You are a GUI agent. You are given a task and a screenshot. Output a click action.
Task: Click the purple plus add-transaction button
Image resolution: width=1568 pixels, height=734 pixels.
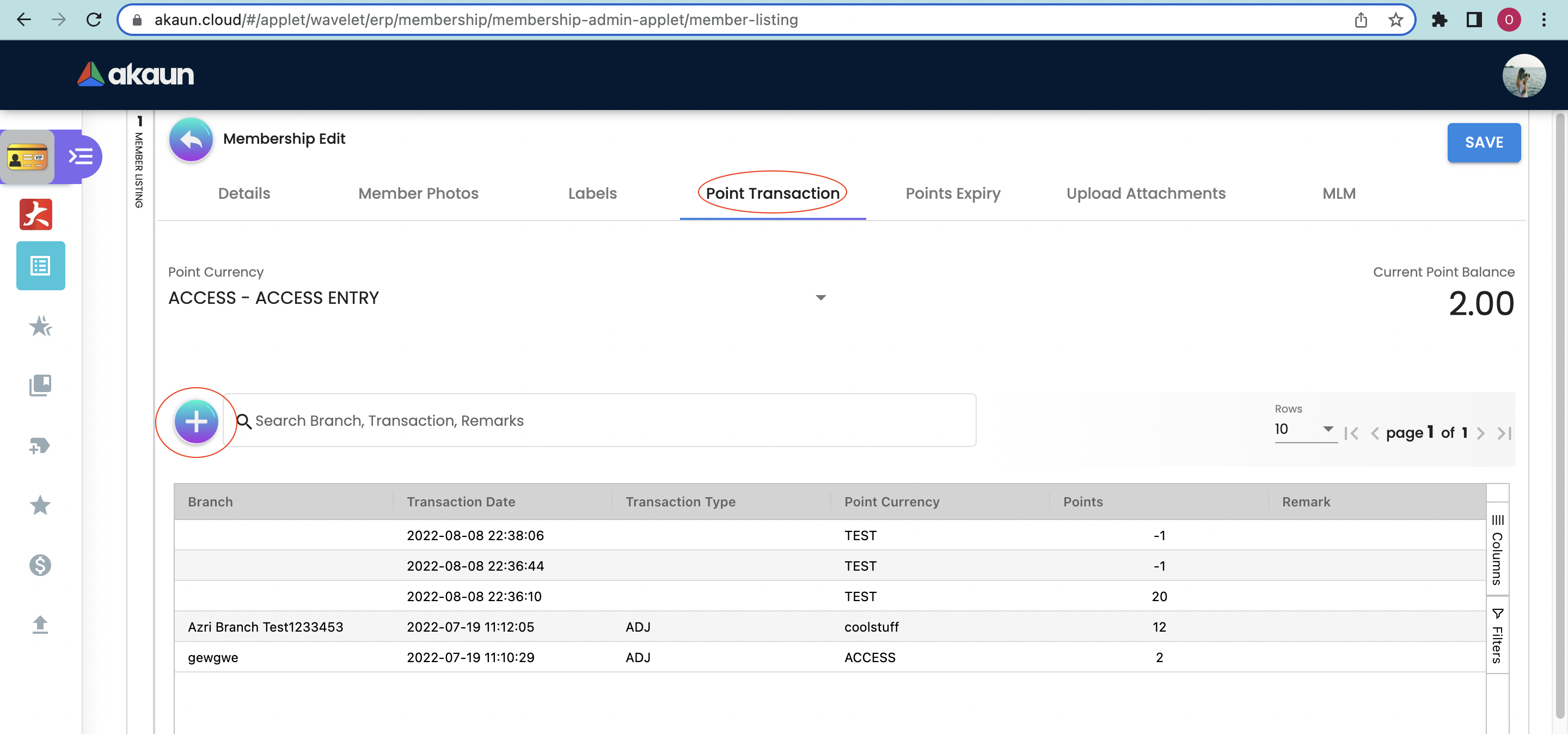tap(196, 421)
